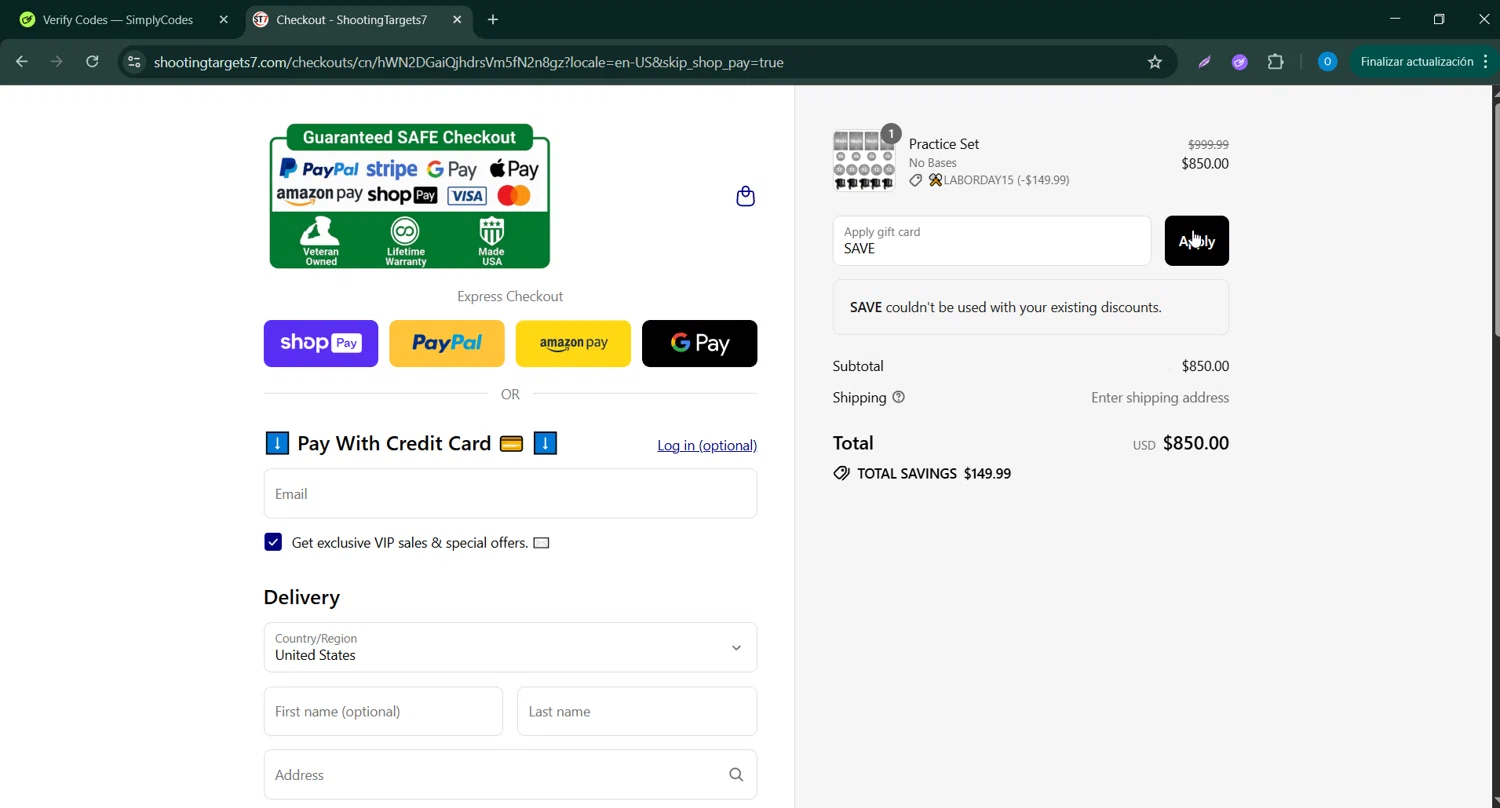The width and height of the screenshot is (1500, 808).
Task: Focus the Last name field
Action: [637, 711]
